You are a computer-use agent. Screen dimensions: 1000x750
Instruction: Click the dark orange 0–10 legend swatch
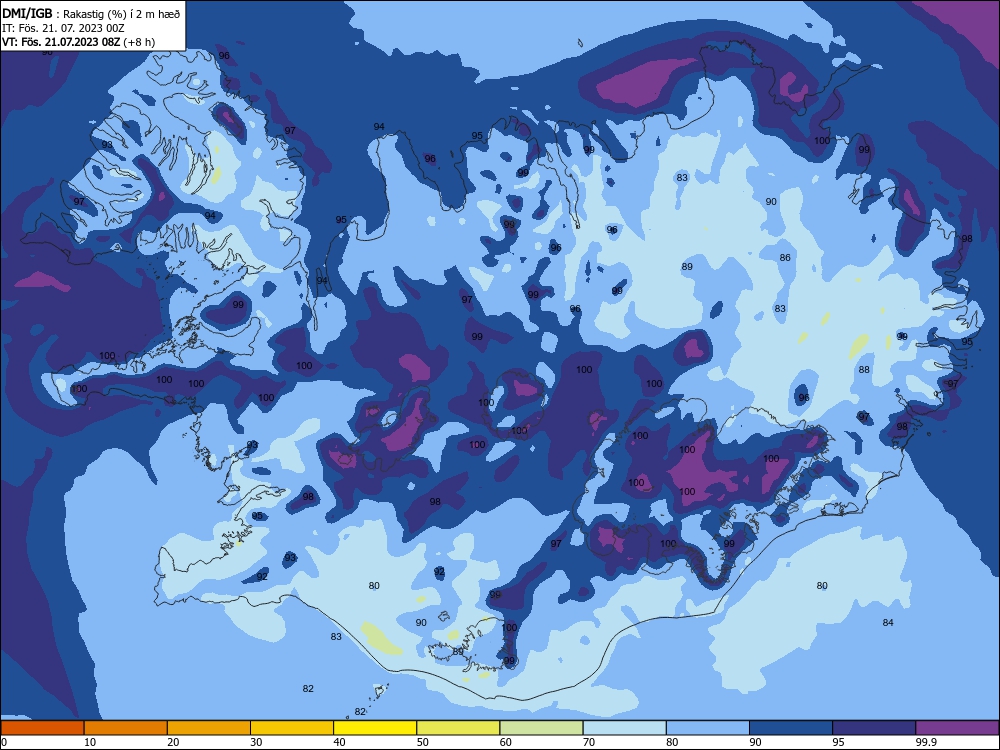point(42,728)
